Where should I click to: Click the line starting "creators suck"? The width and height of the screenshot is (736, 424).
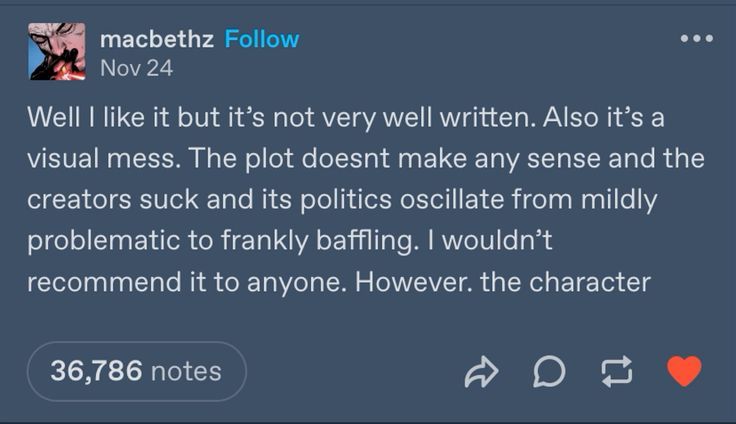click(342, 200)
